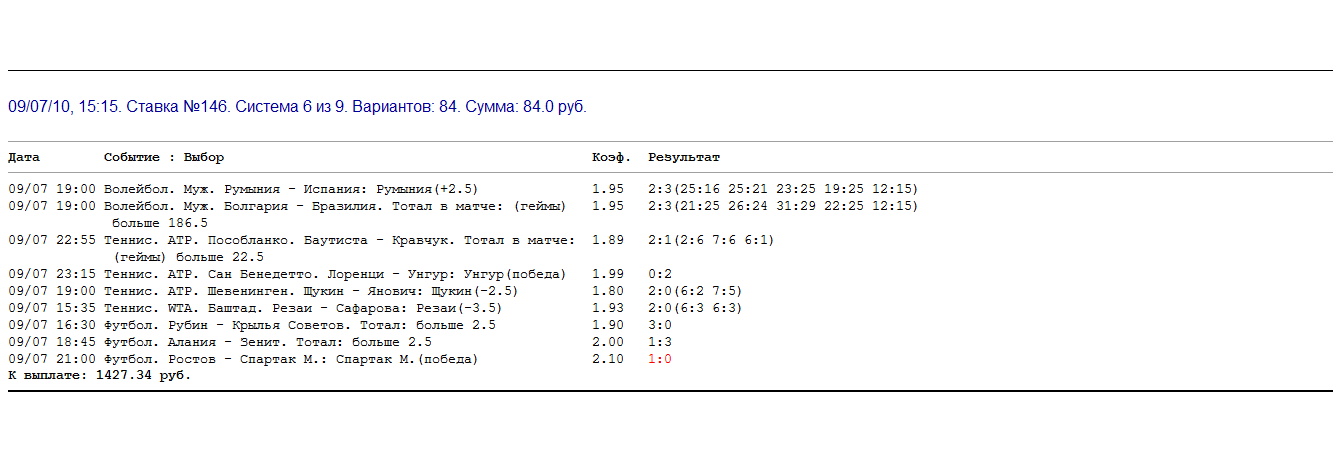Click the 1:3 result for Алания – Зенит

tap(660, 342)
